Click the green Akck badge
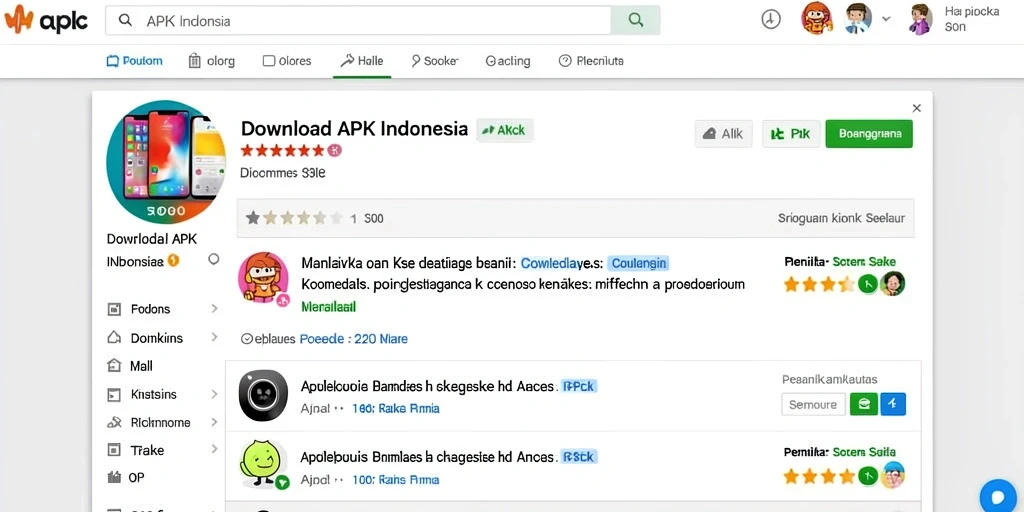Image resolution: width=1024 pixels, height=512 pixels. click(x=505, y=131)
